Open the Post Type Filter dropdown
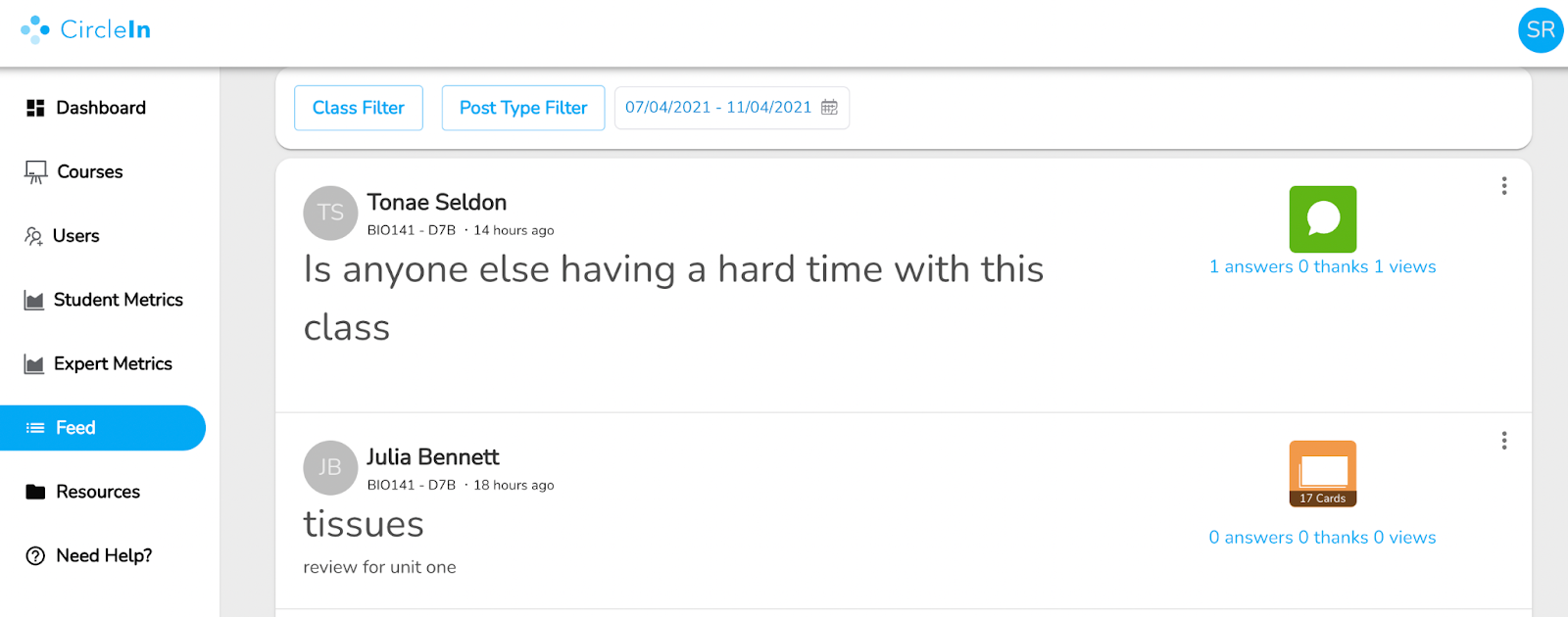1568x617 pixels. (x=523, y=108)
